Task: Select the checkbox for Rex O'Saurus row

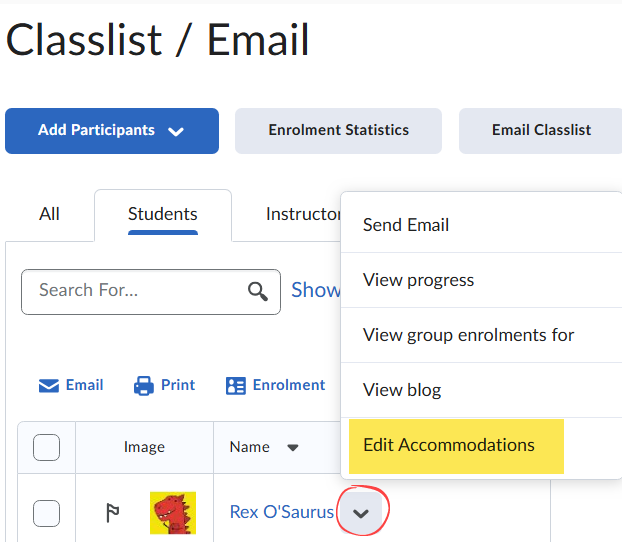Action: (x=47, y=513)
